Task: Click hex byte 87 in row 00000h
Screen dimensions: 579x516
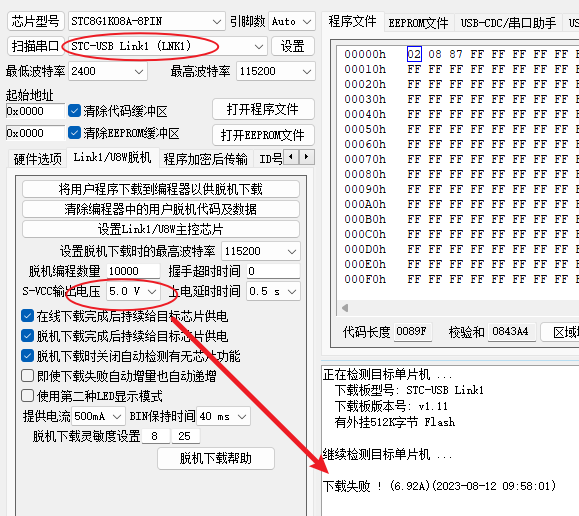Action: [456, 54]
